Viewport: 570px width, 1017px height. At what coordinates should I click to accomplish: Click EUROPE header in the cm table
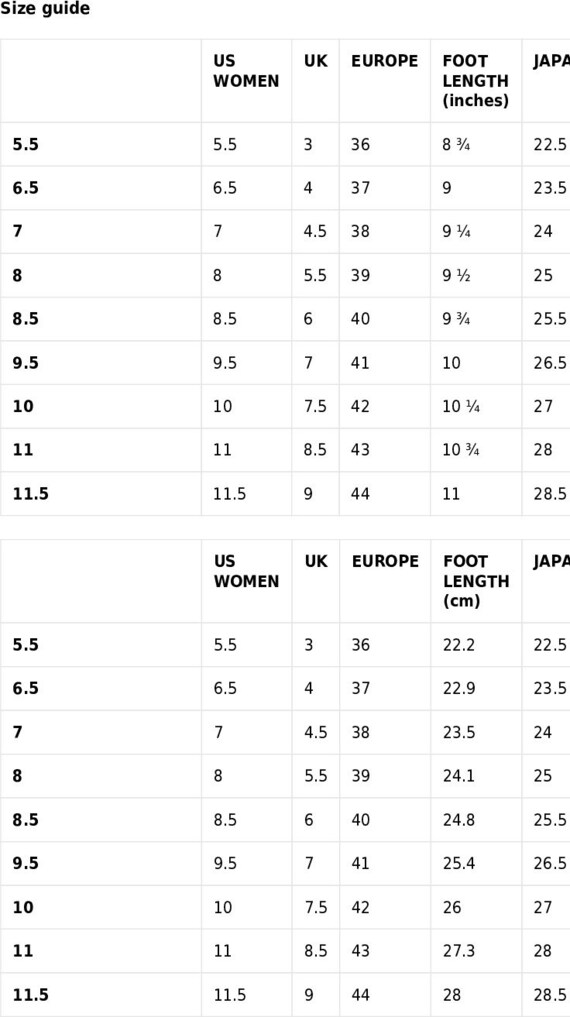point(385,561)
